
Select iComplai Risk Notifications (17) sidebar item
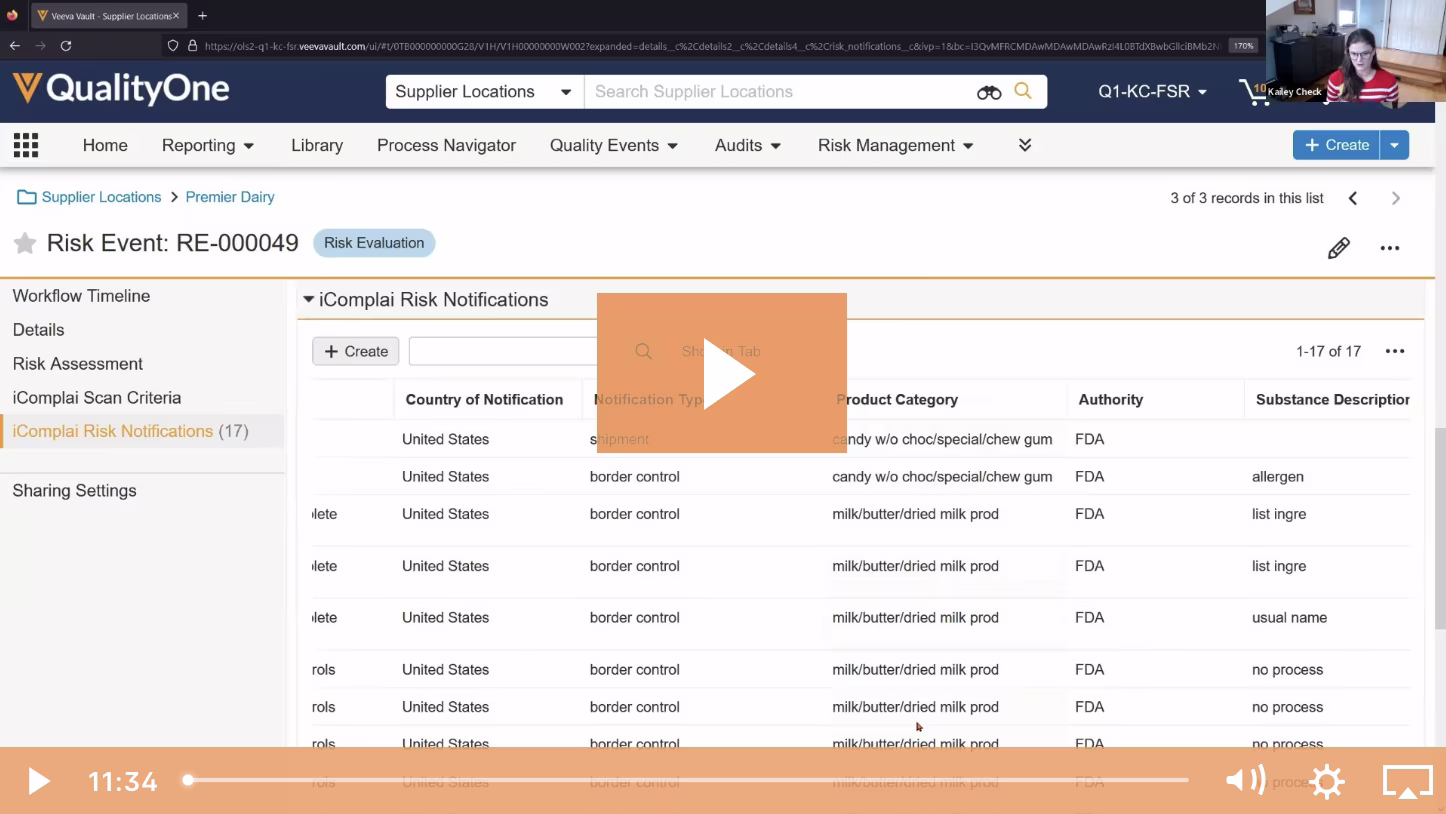point(142,431)
